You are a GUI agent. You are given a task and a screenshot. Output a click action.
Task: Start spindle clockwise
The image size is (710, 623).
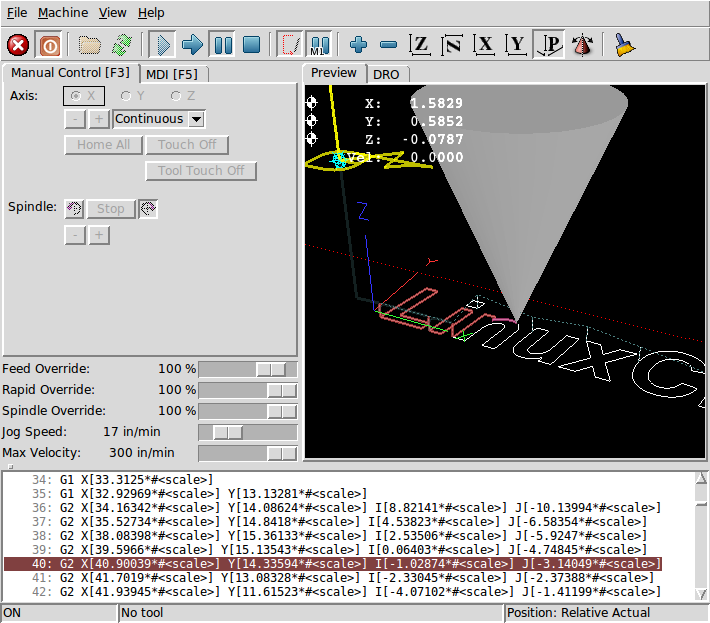pos(148,209)
